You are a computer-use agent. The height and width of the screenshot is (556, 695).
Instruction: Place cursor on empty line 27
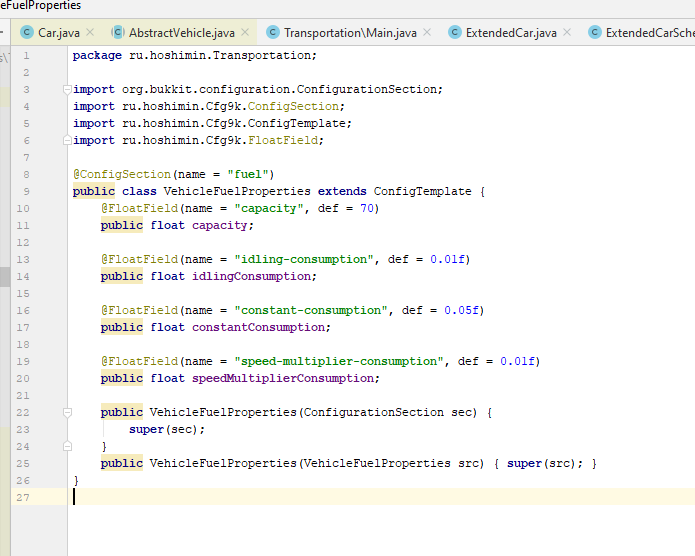coord(300,497)
